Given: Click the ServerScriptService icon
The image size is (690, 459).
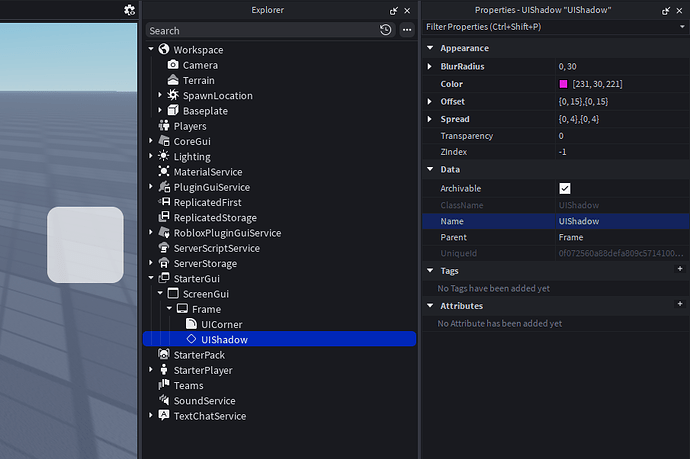Looking at the screenshot, I should point(164,248).
